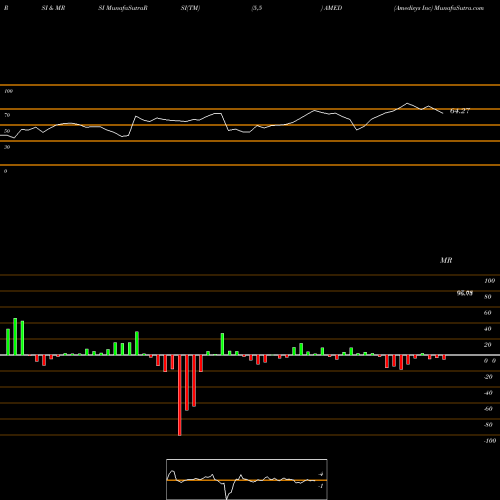Click the tallest red MR bar reaching -100
500x500 pixels.
coord(180,395)
